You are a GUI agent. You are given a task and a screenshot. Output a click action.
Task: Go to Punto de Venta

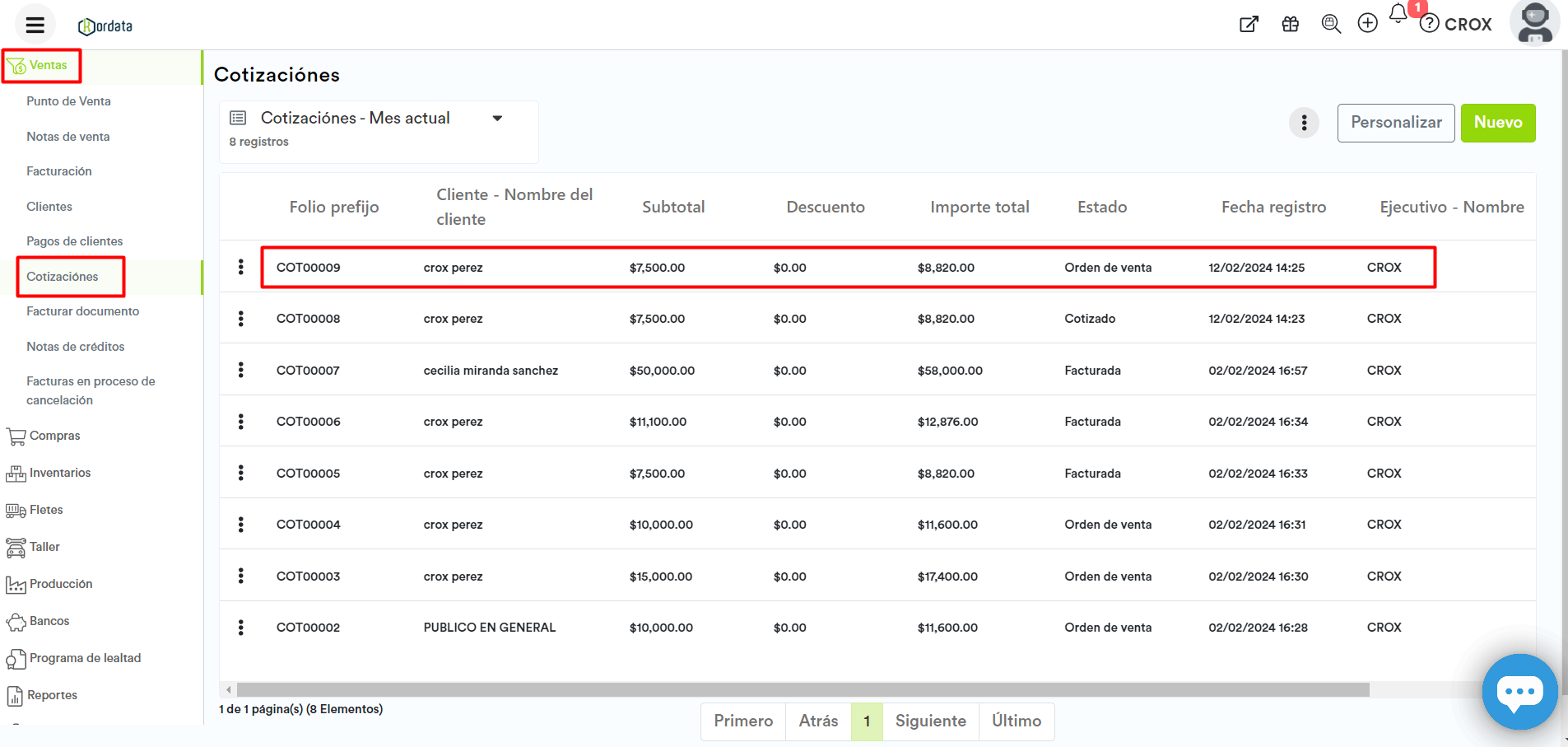(68, 101)
